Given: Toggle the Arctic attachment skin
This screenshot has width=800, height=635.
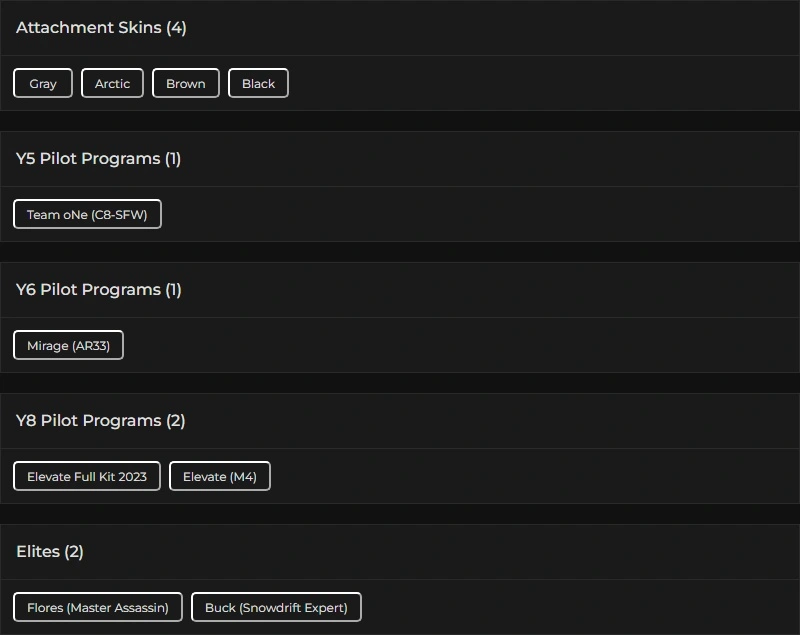Looking at the screenshot, I should click(112, 84).
